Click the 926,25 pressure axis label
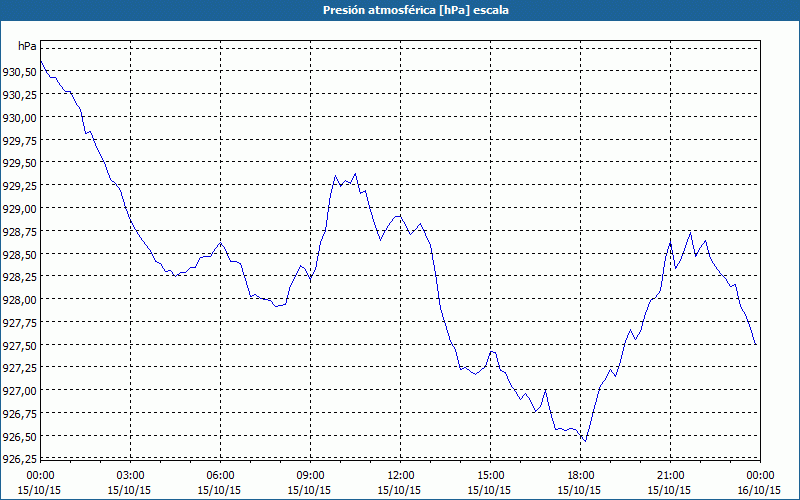 19,459
